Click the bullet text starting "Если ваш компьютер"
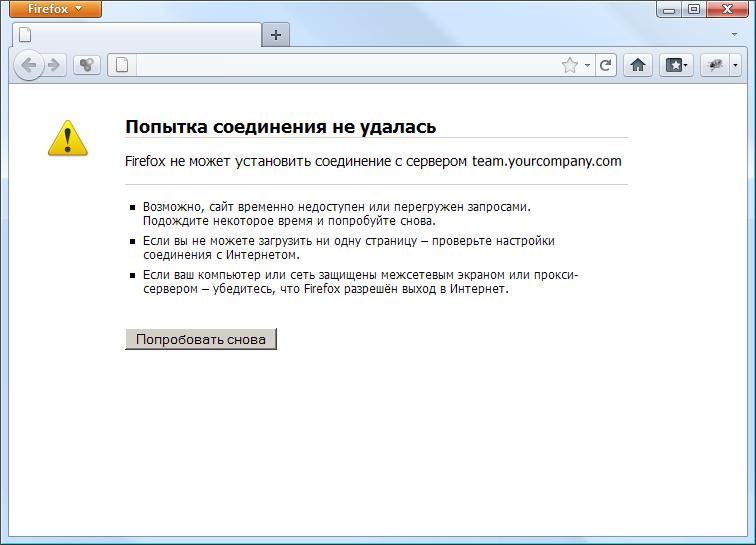 [x=360, y=282]
